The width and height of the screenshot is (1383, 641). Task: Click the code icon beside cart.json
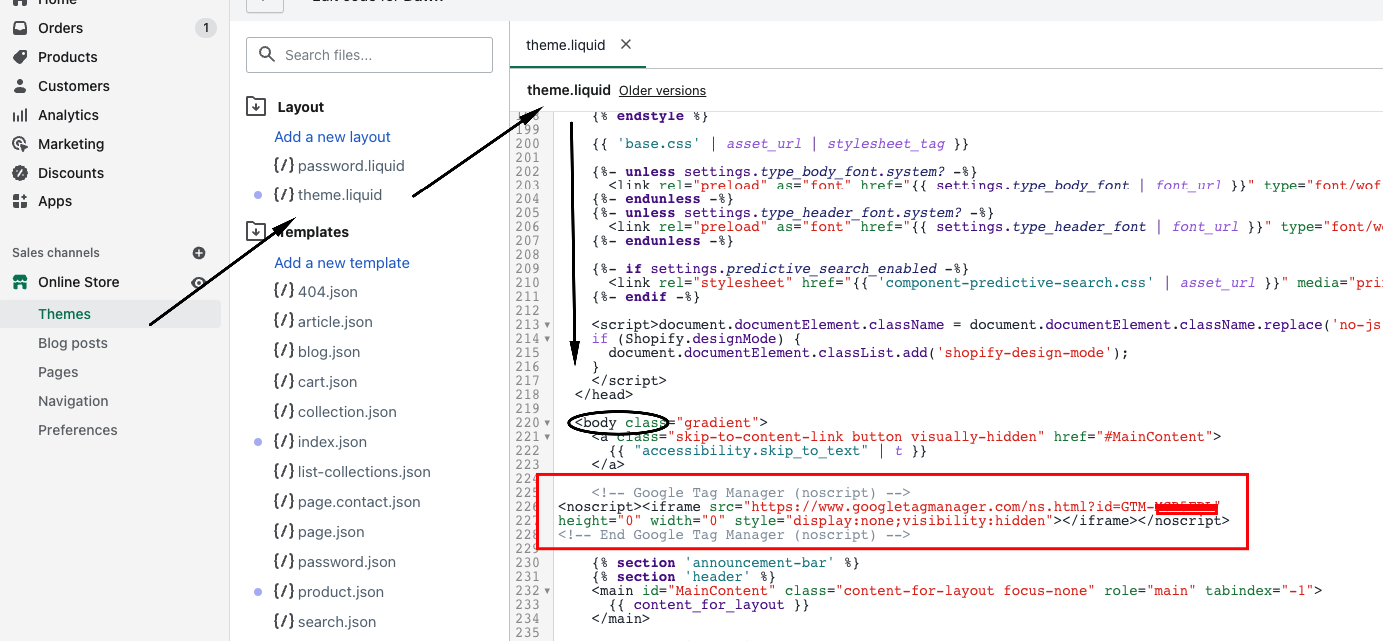click(283, 381)
